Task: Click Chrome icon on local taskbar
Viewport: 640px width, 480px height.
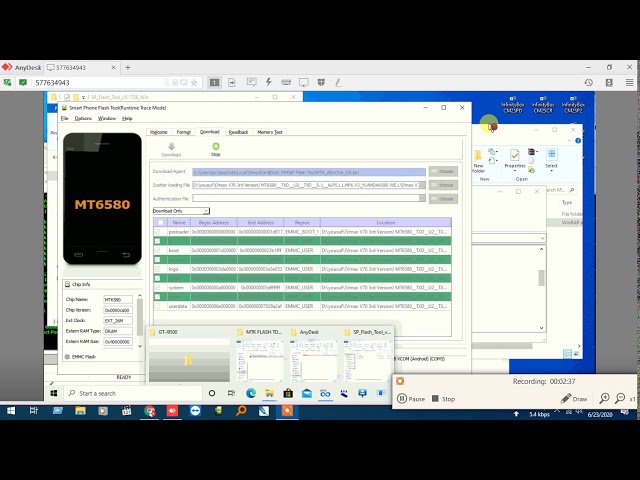Action: pos(150,411)
